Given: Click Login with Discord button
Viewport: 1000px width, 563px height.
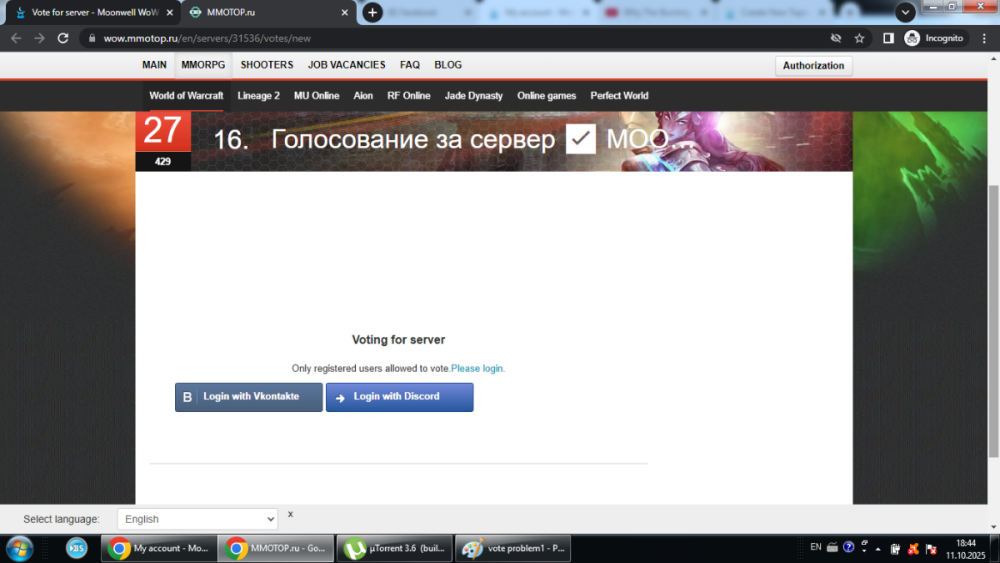Looking at the screenshot, I should click(399, 397).
